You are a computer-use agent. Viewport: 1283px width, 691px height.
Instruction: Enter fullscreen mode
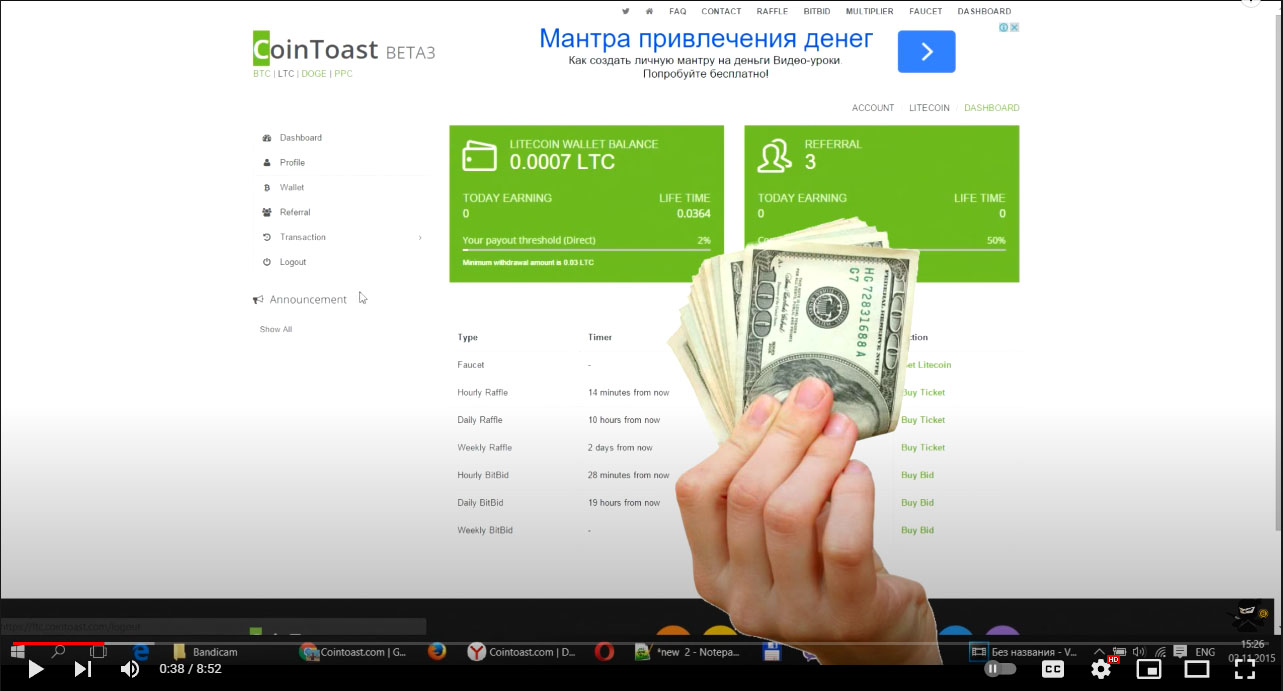tap(1244, 669)
